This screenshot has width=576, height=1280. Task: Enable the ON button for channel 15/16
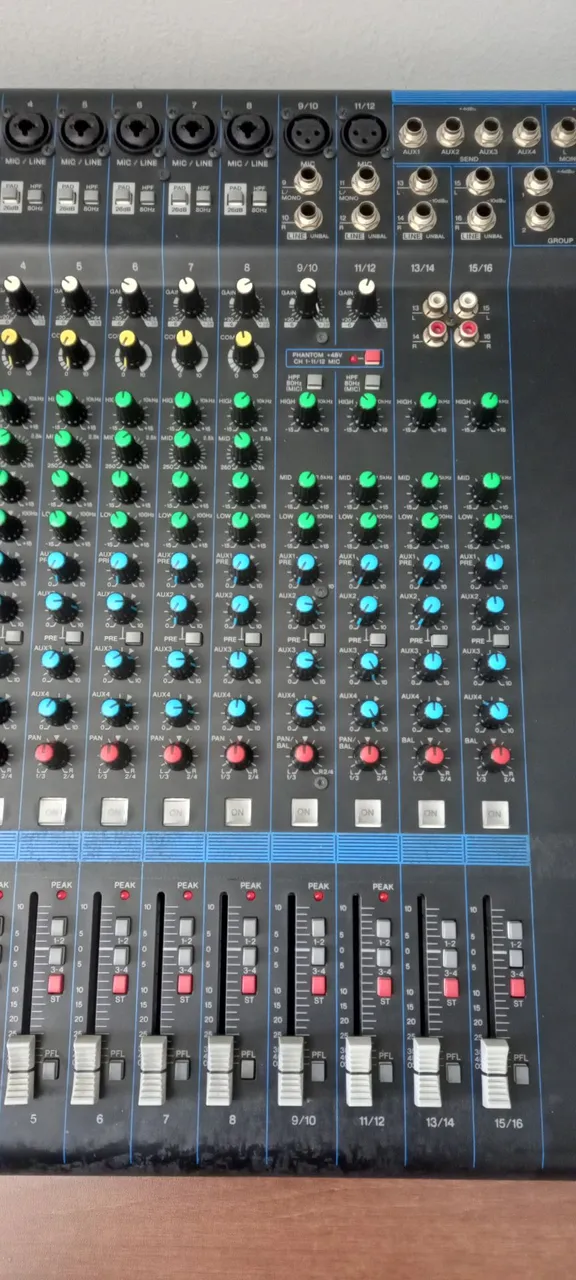[495, 815]
